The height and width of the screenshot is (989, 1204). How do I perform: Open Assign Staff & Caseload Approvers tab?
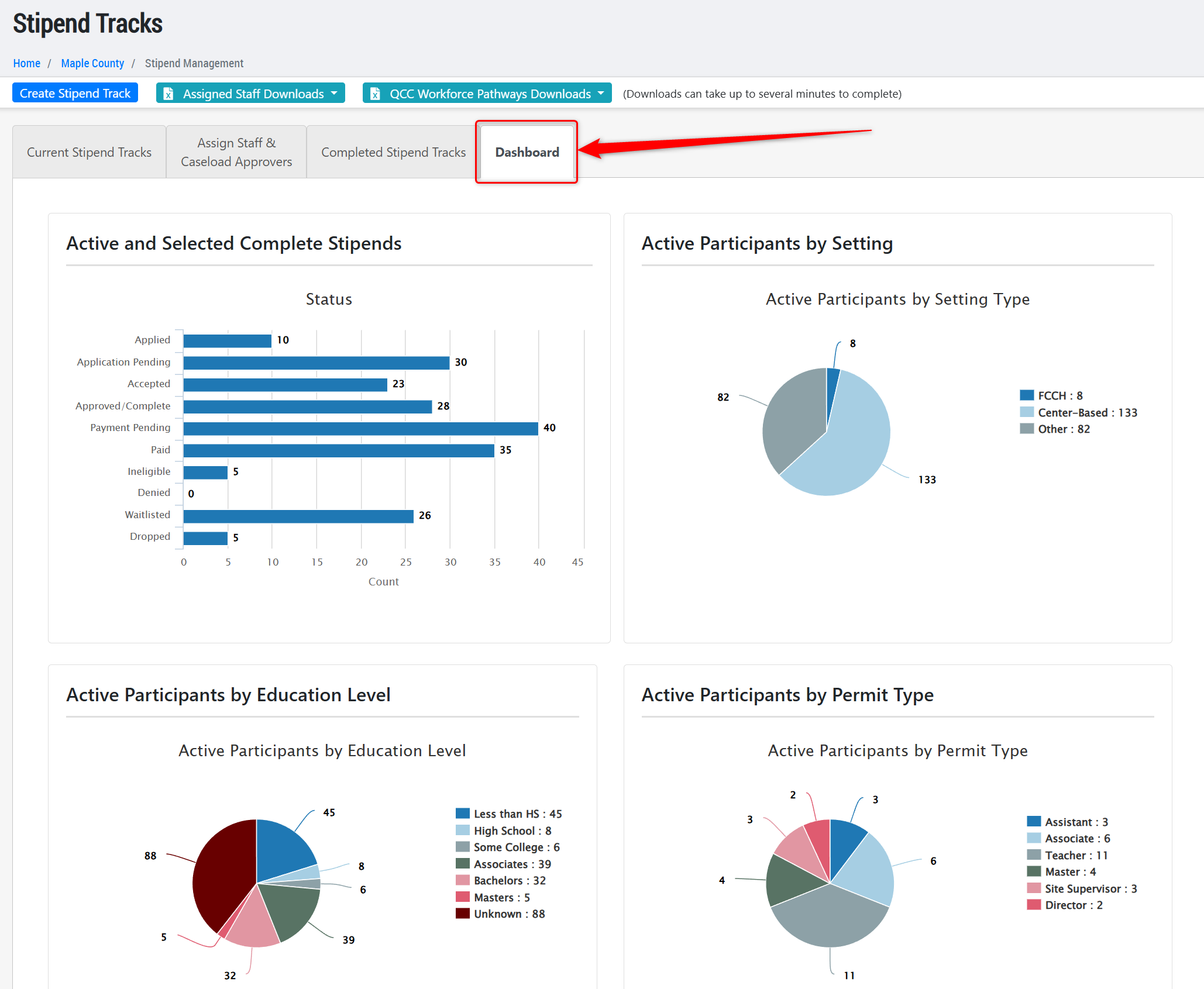pos(236,152)
